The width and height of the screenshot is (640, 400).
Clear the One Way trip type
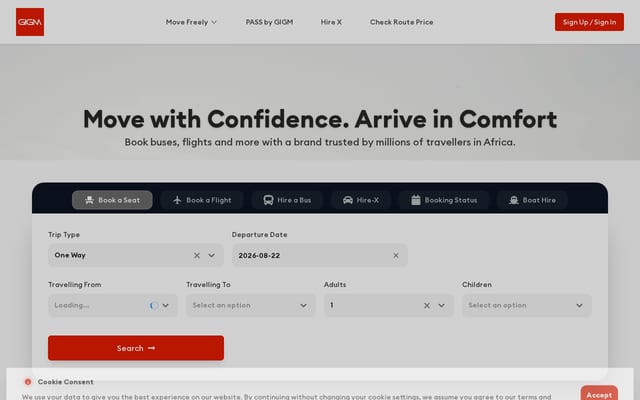[197, 256]
